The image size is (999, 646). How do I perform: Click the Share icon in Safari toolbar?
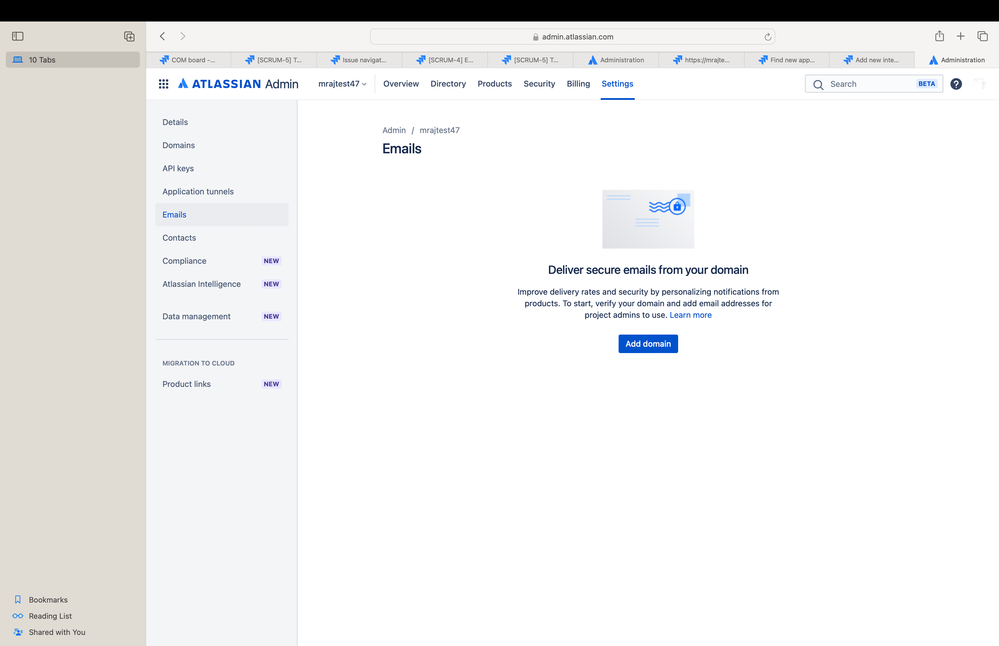[x=939, y=36]
